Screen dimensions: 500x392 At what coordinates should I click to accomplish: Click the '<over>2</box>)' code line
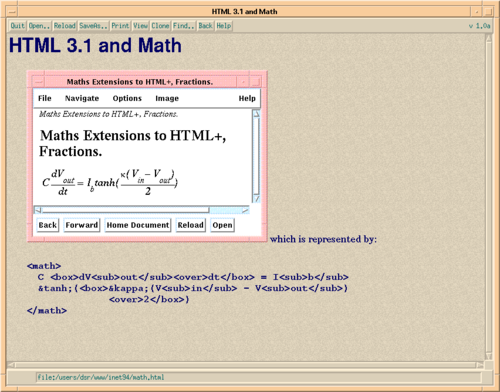(x=149, y=299)
